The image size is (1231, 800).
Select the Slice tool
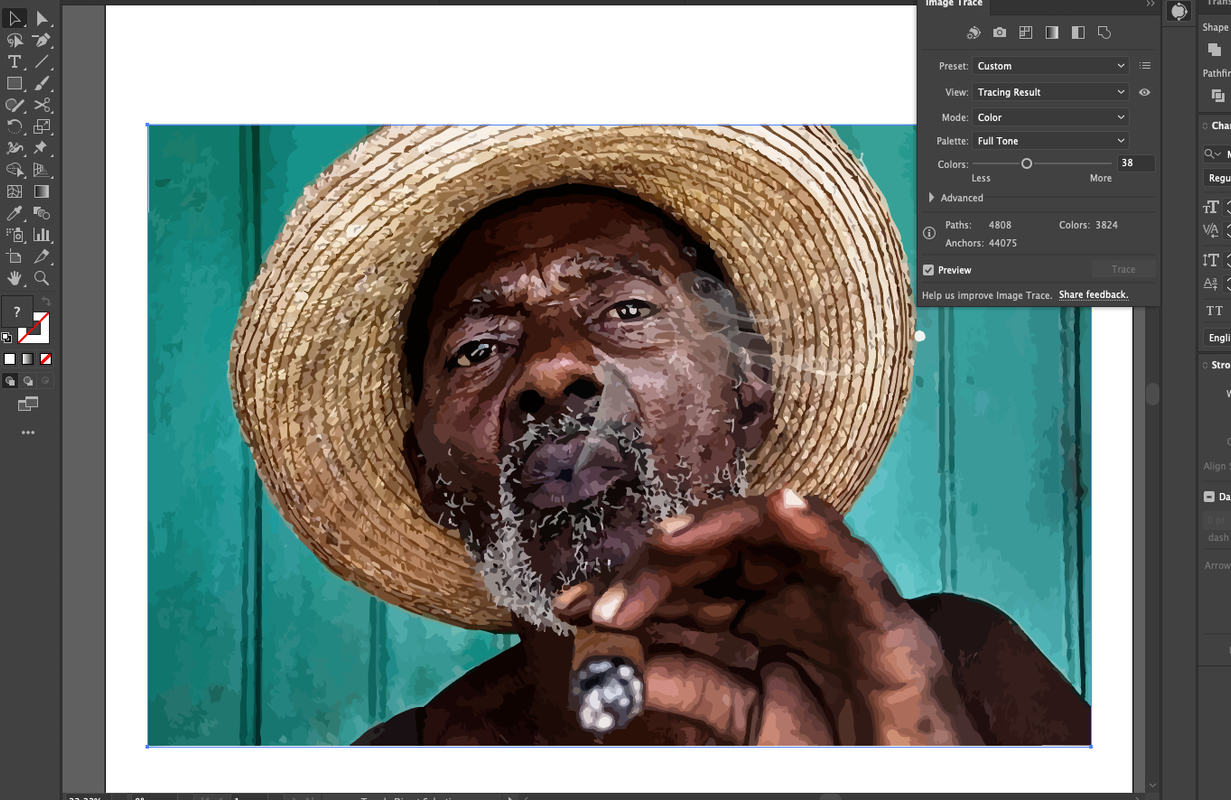(x=42, y=257)
